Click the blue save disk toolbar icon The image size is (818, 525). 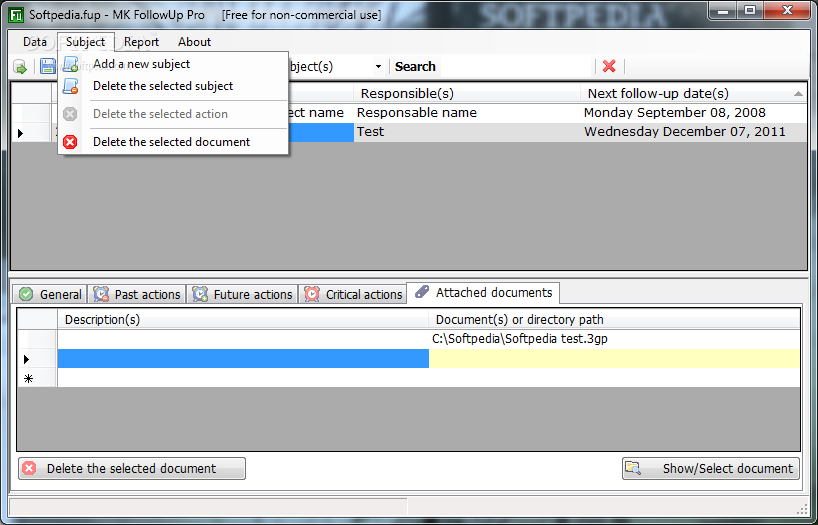tap(47, 66)
